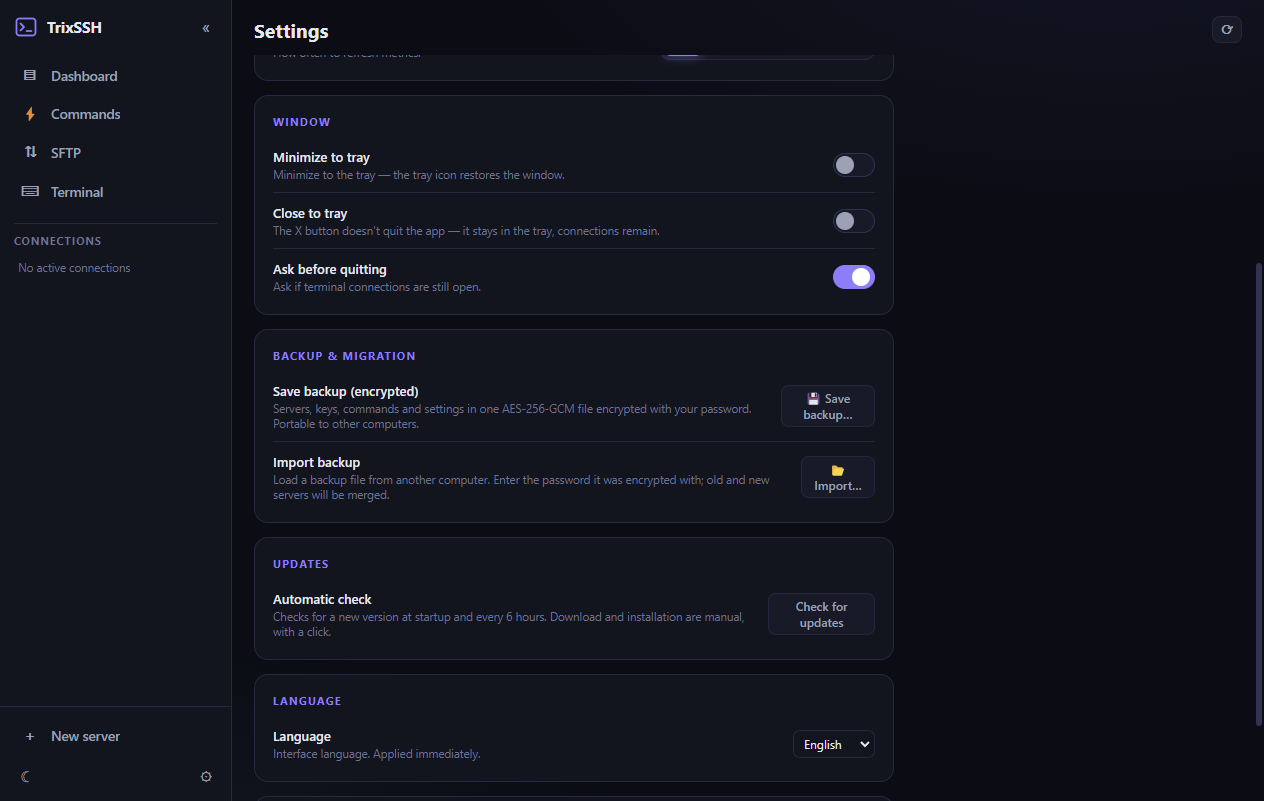The image size is (1264, 801).
Task: Turn on the Close to tray switch
Action: pyautogui.click(x=854, y=221)
